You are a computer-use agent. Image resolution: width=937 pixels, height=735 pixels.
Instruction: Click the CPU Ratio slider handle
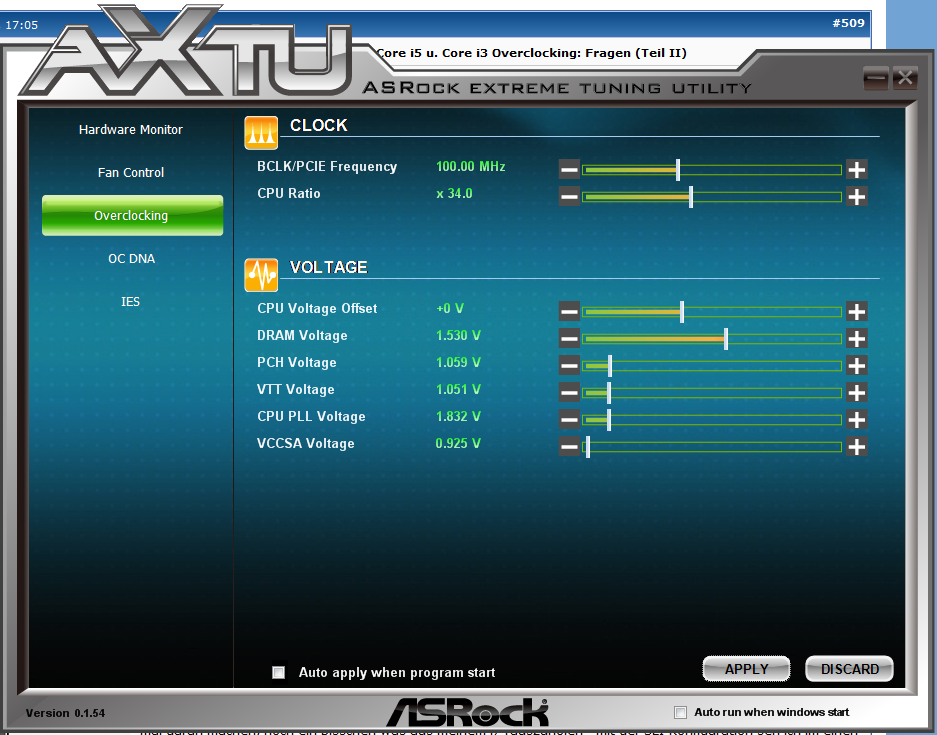691,197
